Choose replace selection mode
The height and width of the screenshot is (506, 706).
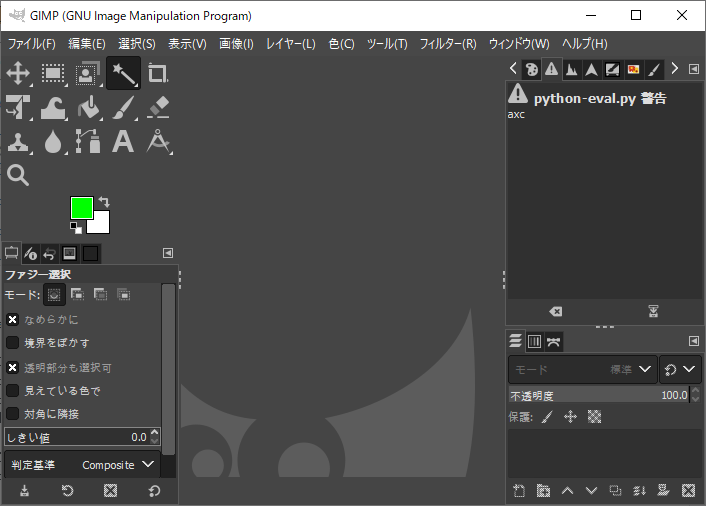tap(54, 295)
